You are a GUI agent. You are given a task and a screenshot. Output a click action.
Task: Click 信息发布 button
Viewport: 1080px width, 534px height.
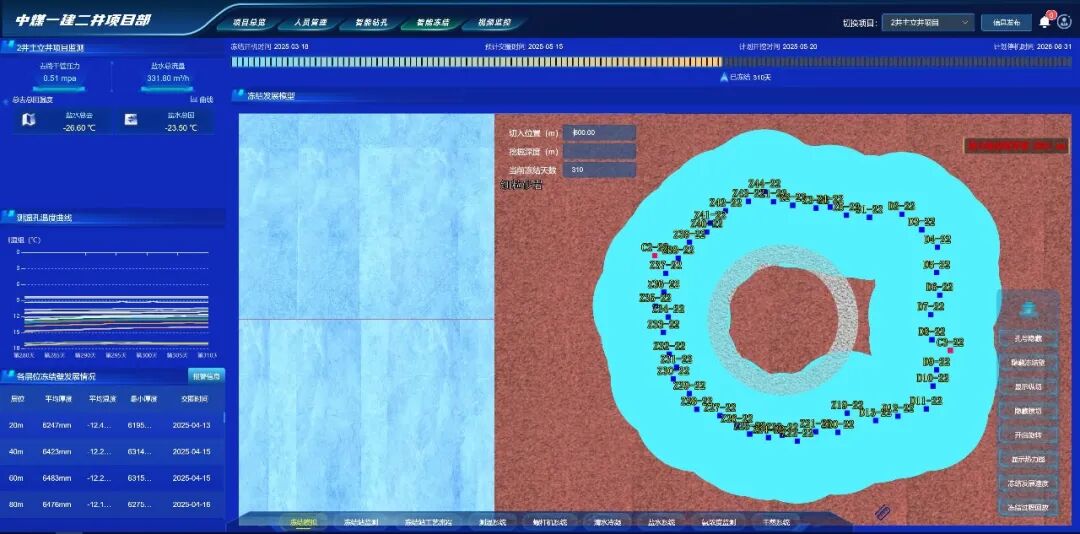click(1006, 22)
